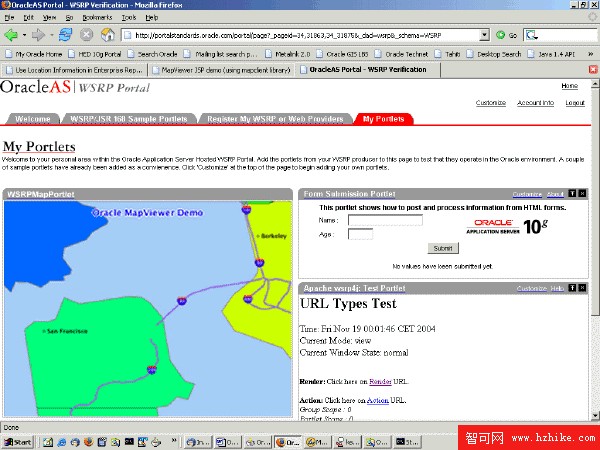Collapse the Apache wsrp4j Test Portlet icon
Image resolution: width=600 pixels, height=450 pixels.
pyautogui.click(x=572, y=288)
